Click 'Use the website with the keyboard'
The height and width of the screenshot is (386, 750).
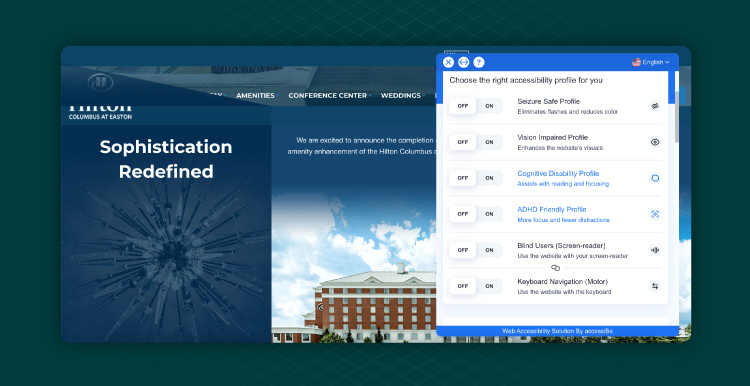coord(564,292)
